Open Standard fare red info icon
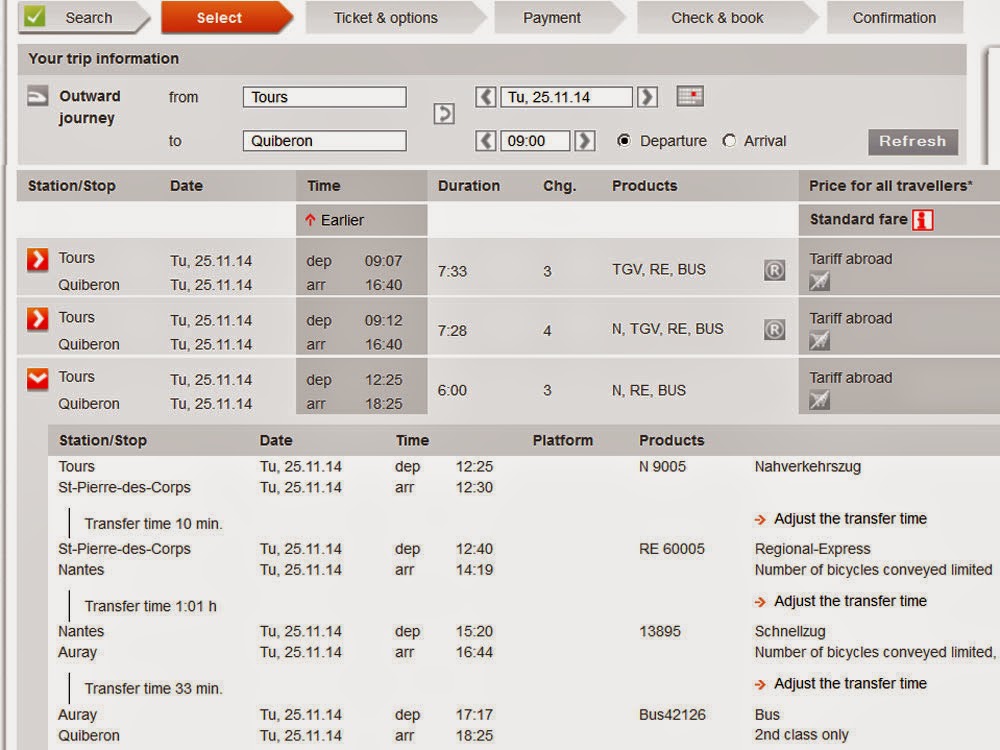The width and height of the screenshot is (1000, 750). pyautogui.click(x=923, y=219)
